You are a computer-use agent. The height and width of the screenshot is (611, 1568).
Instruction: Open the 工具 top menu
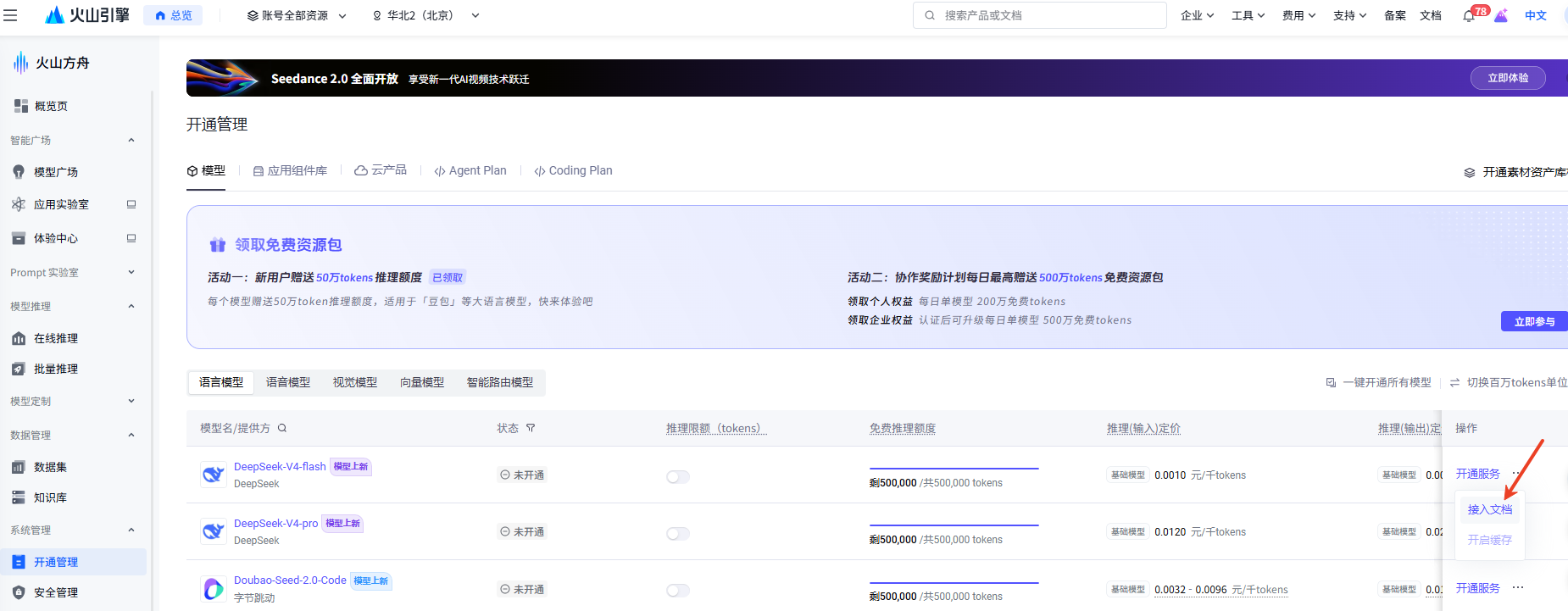point(1248,15)
